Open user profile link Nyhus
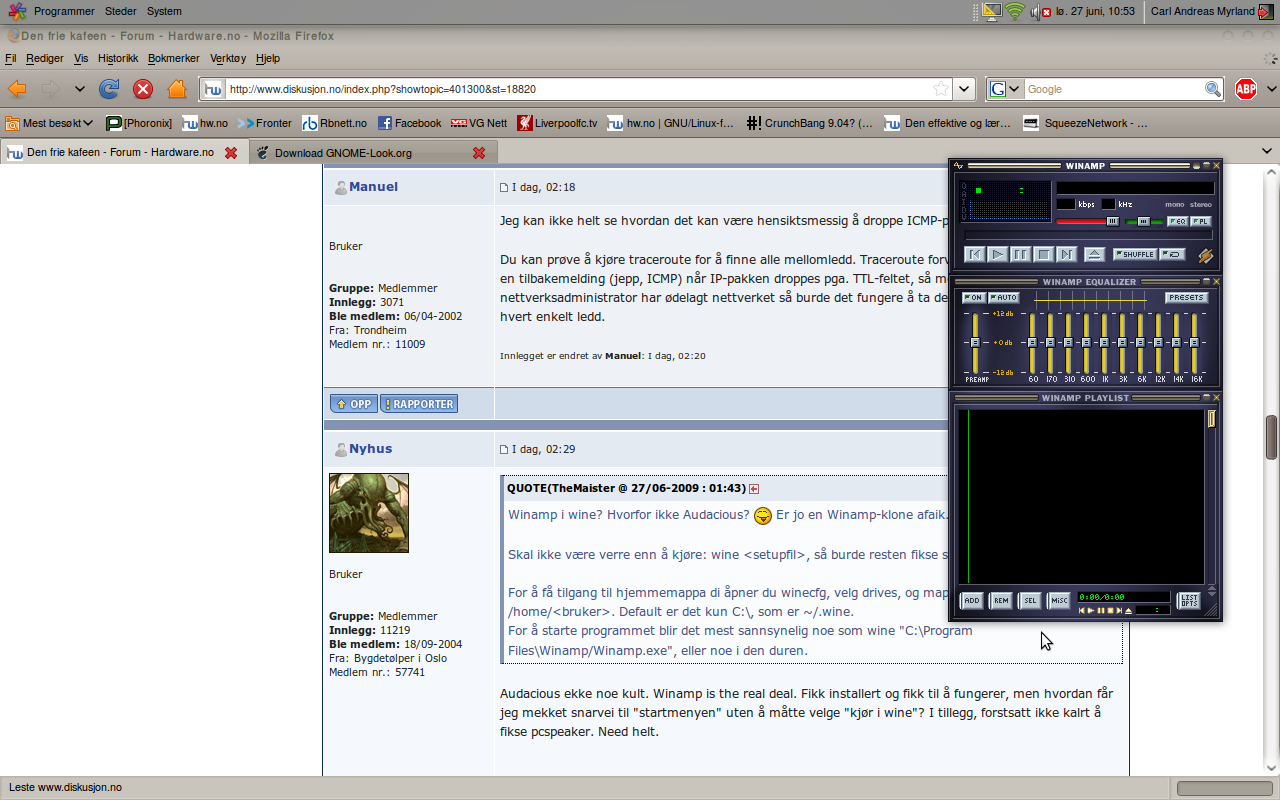 click(x=370, y=449)
